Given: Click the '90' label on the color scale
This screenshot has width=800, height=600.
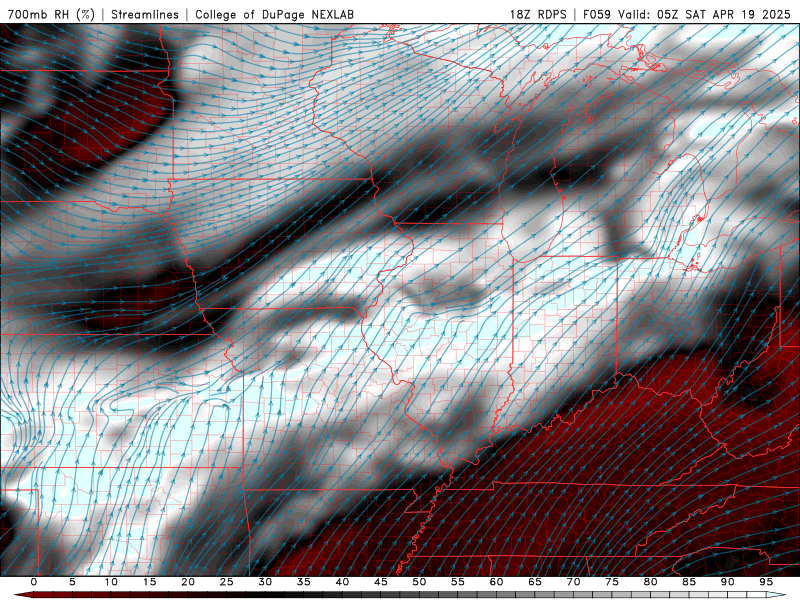Looking at the screenshot, I should point(727,582).
